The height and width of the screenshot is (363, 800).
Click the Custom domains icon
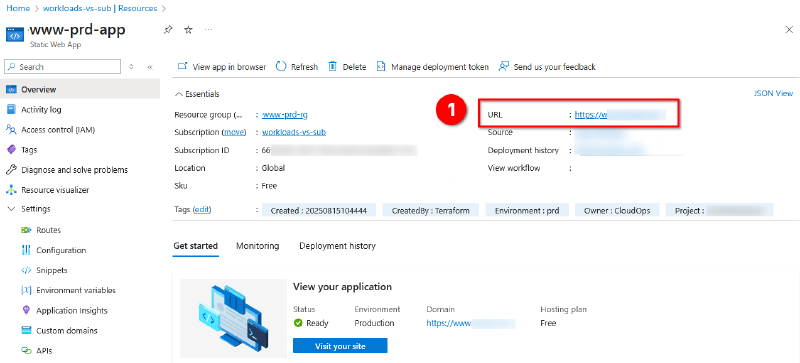coord(27,330)
